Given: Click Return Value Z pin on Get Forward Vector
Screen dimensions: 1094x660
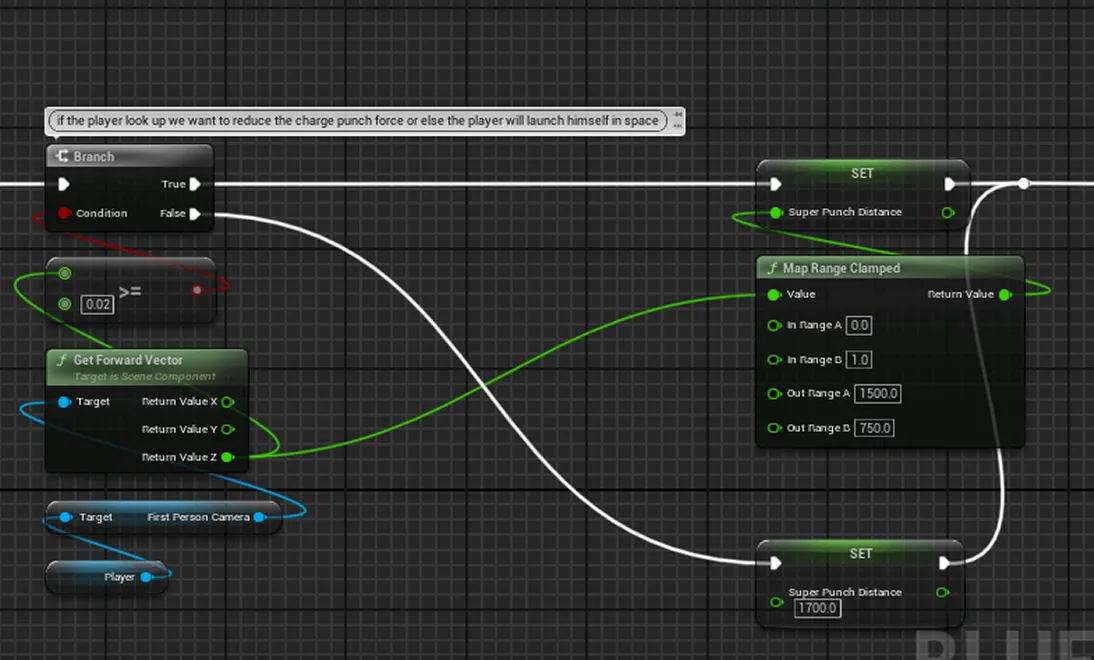Looking at the screenshot, I should pyautogui.click(x=227, y=457).
